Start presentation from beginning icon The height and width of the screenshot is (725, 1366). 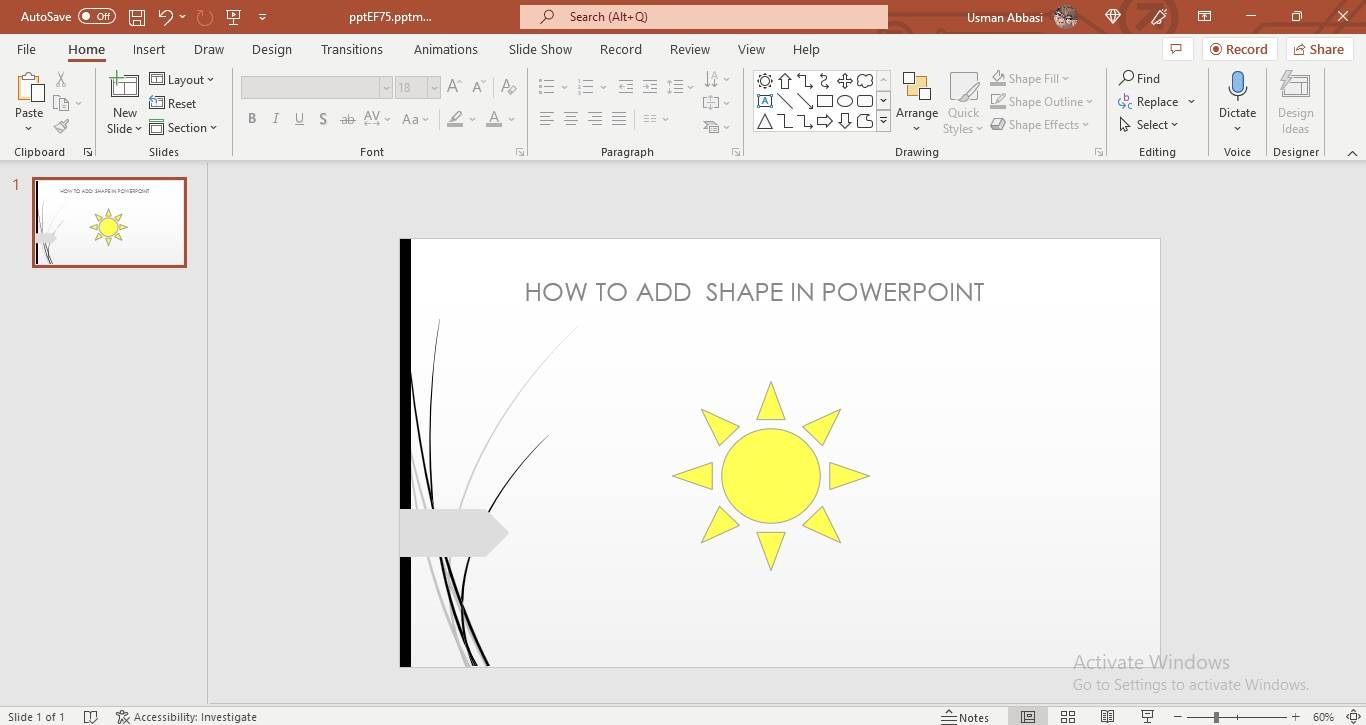[234, 17]
